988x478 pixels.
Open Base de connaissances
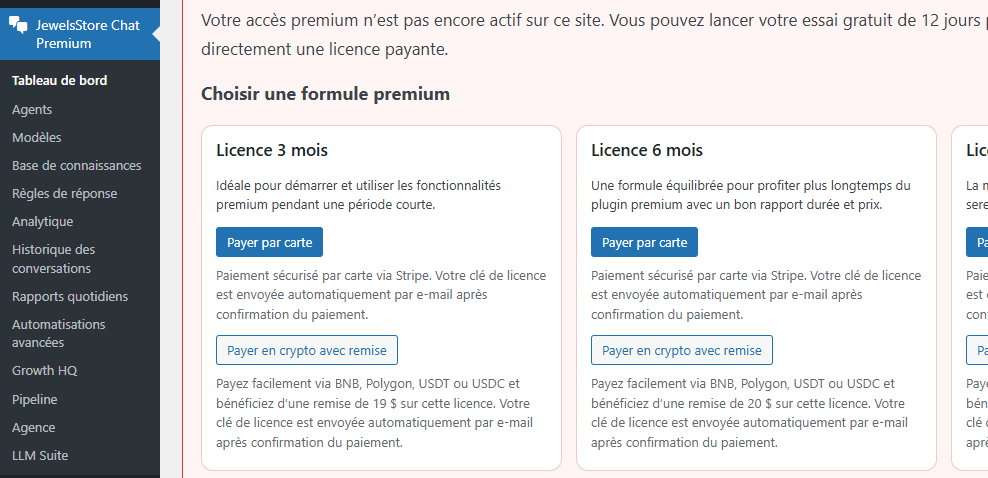pyautogui.click(x=77, y=166)
